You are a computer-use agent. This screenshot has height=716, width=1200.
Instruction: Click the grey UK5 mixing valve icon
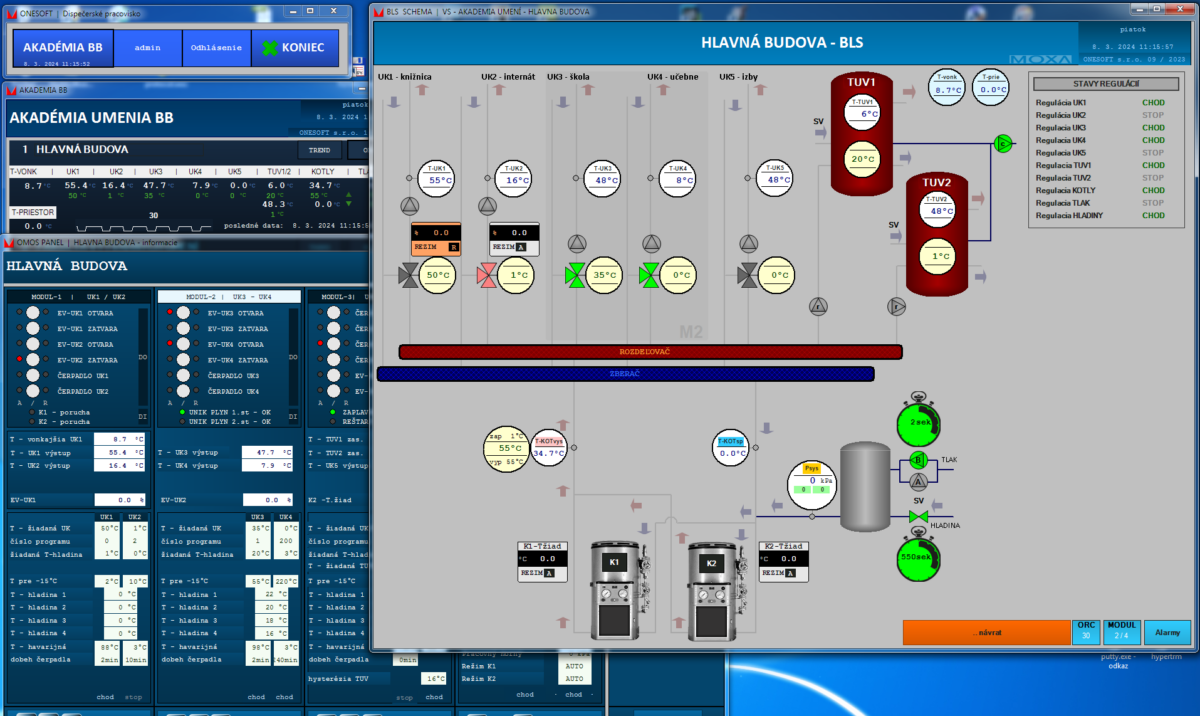pyautogui.click(x=748, y=275)
